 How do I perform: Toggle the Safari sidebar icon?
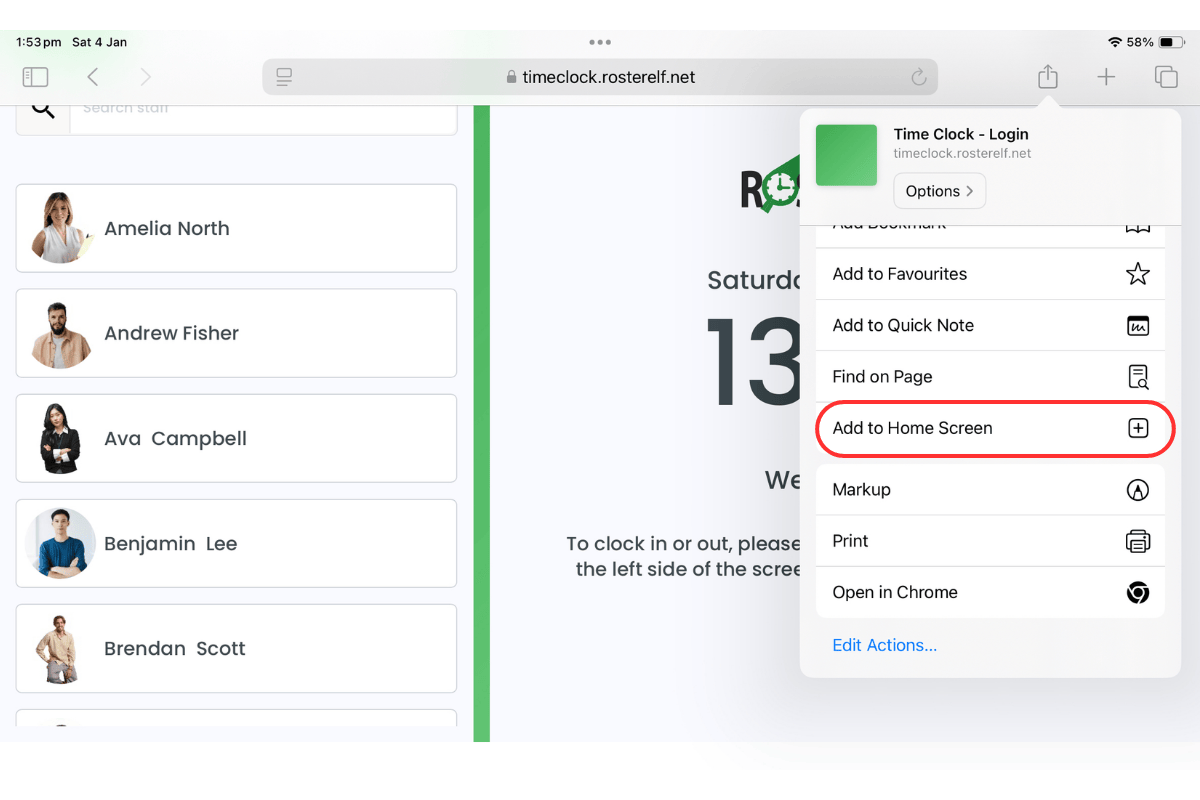(x=35, y=76)
